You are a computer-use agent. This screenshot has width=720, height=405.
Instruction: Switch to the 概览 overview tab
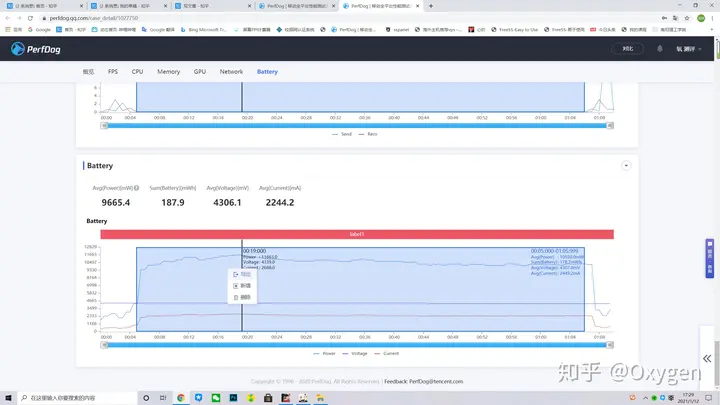click(88, 72)
